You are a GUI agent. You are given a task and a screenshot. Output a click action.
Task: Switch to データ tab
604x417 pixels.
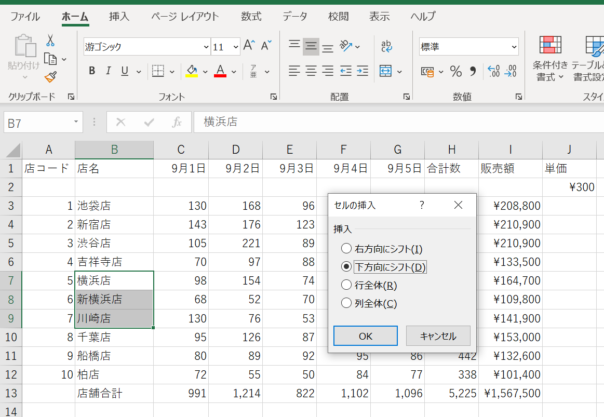[x=295, y=17]
